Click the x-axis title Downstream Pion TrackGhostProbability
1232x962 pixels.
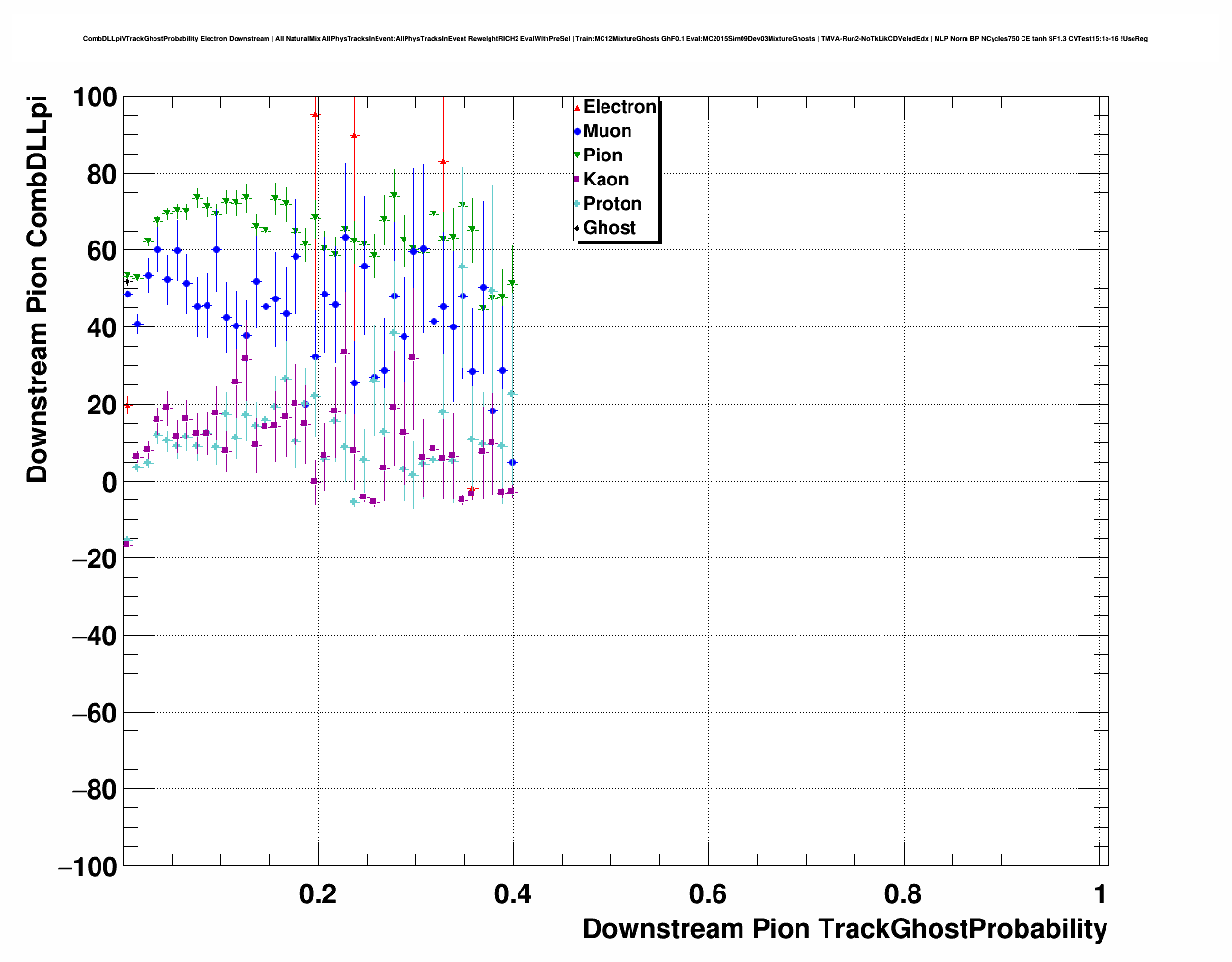coord(844,929)
